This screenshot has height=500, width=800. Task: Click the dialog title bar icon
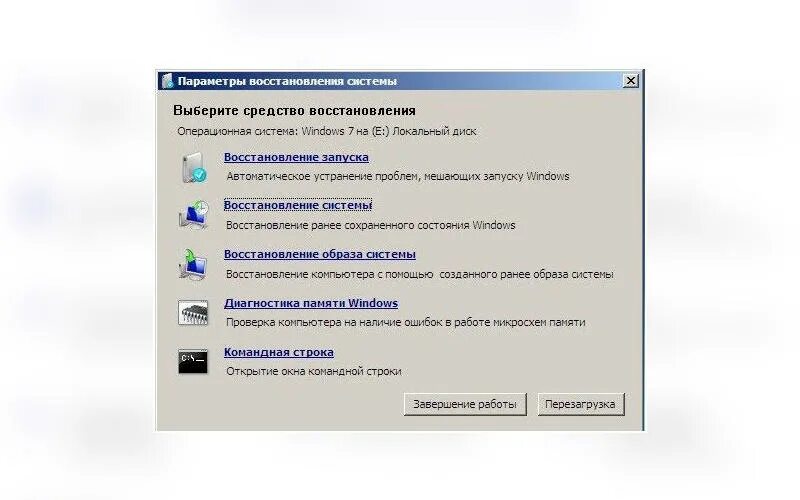click(x=167, y=81)
